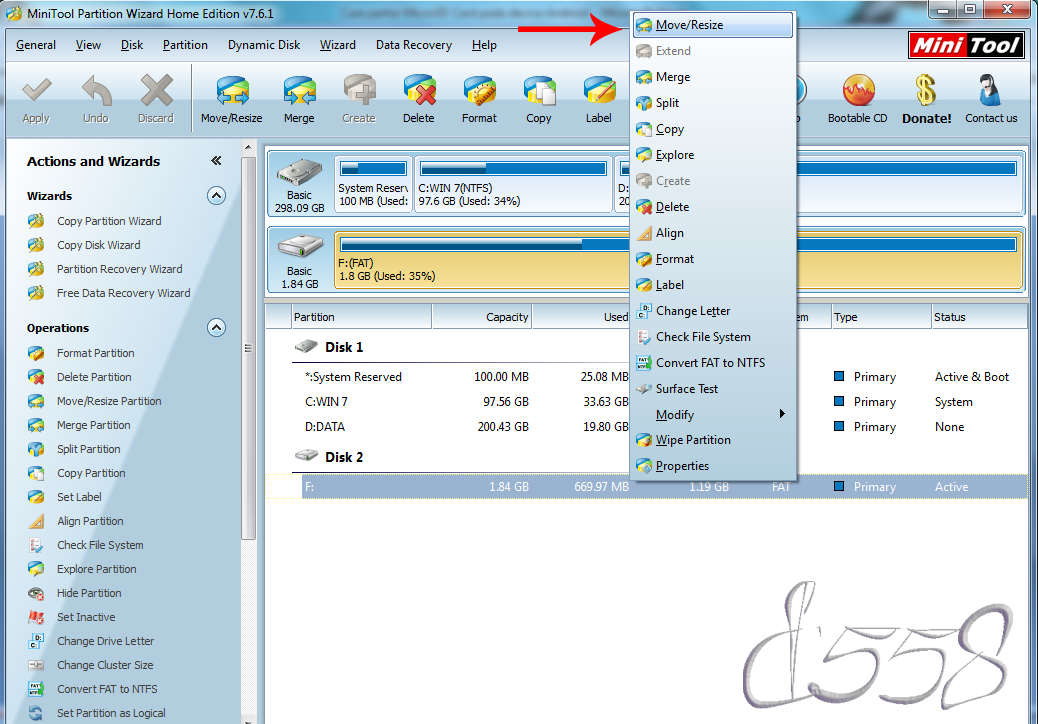Select Hide Partition in Operations
This screenshot has height=724, width=1038.
tap(89, 593)
